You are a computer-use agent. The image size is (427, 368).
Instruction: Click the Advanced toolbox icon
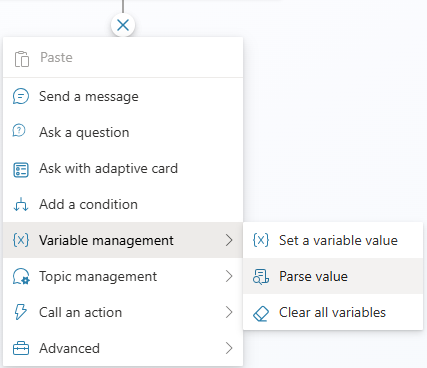click(21, 348)
